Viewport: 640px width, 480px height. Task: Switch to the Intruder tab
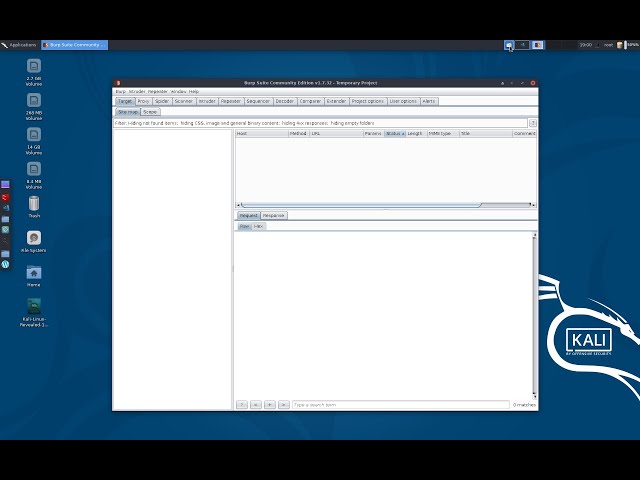(x=207, y=101)
